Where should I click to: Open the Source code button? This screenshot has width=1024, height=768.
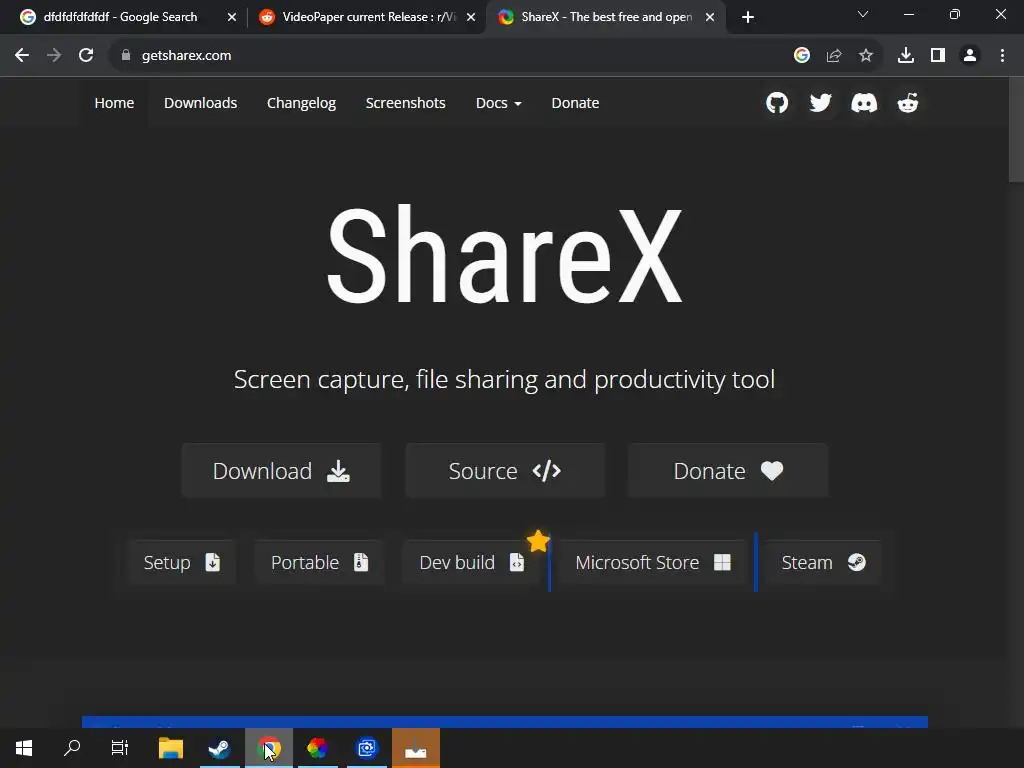[505, 471]
